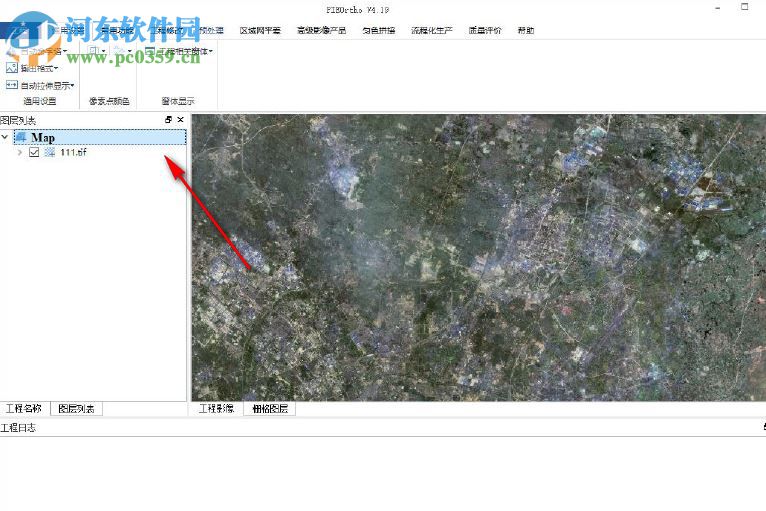Click the 输出格式 image icon

pos(12,68)
